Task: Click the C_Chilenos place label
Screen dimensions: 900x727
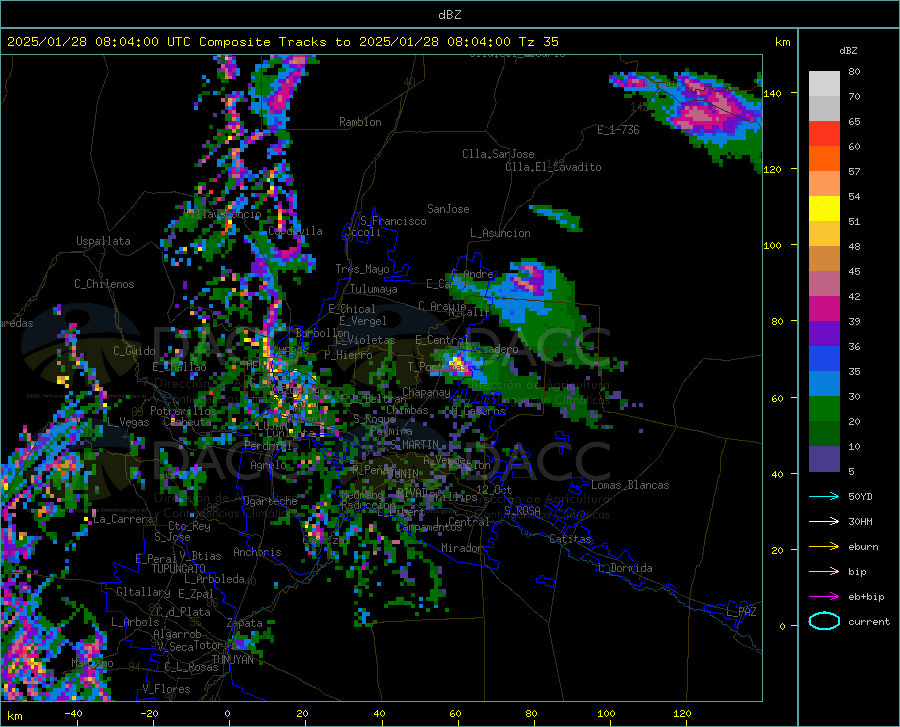Action: click(x=104, y=284)
